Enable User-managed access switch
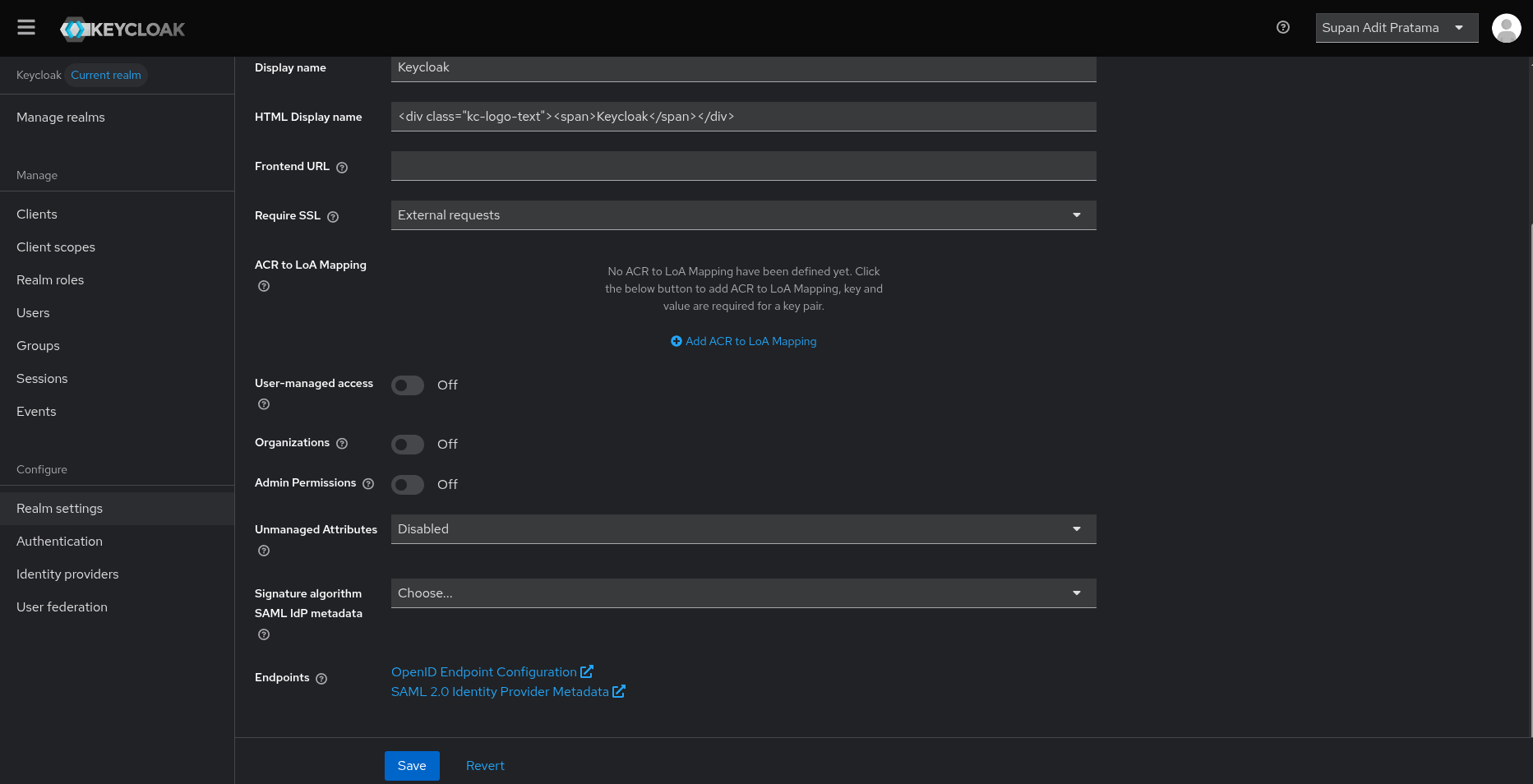 pos(408,385)
